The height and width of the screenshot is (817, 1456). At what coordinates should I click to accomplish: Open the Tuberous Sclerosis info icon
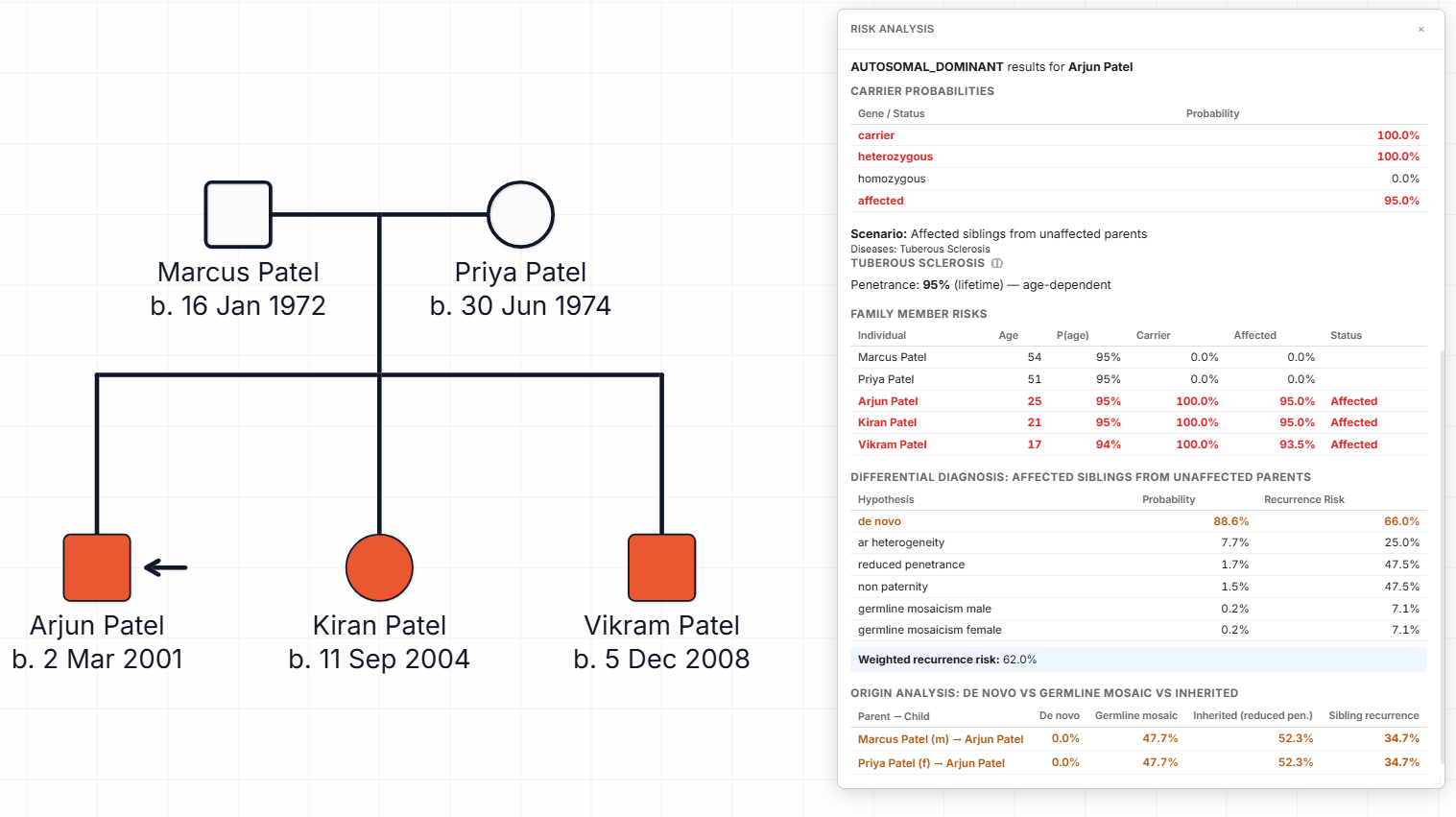coord(996,262)
